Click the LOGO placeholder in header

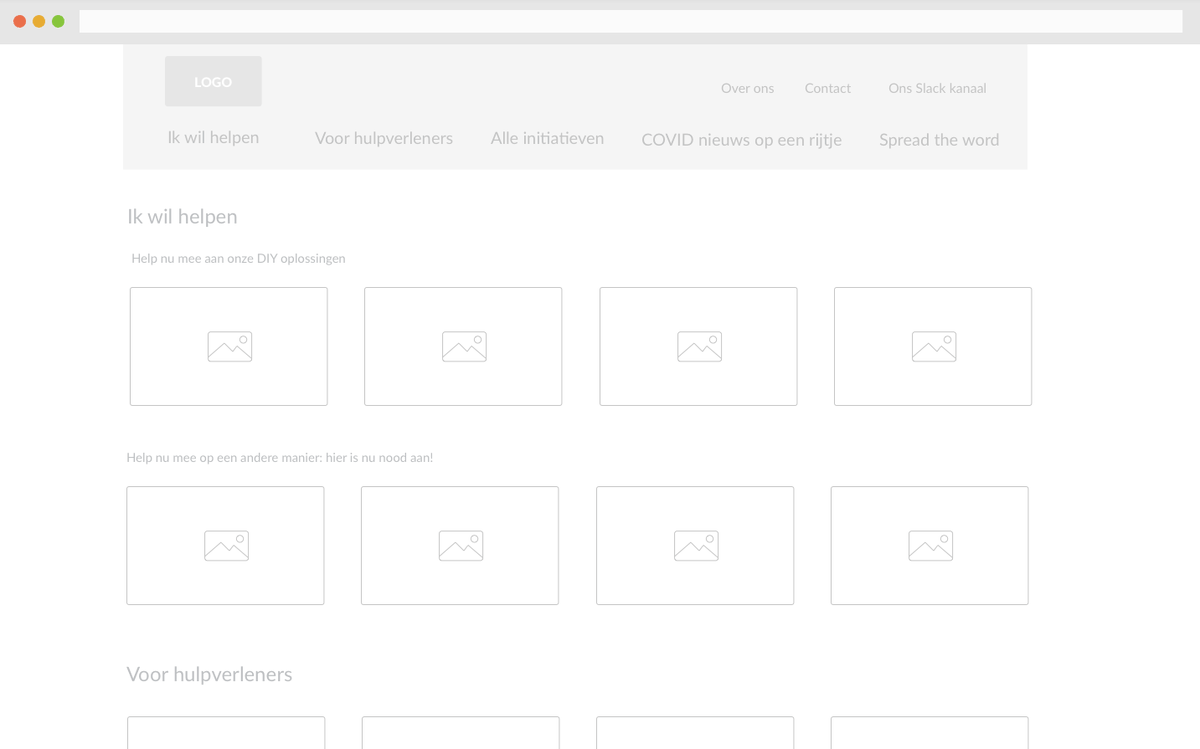(213, 81)
